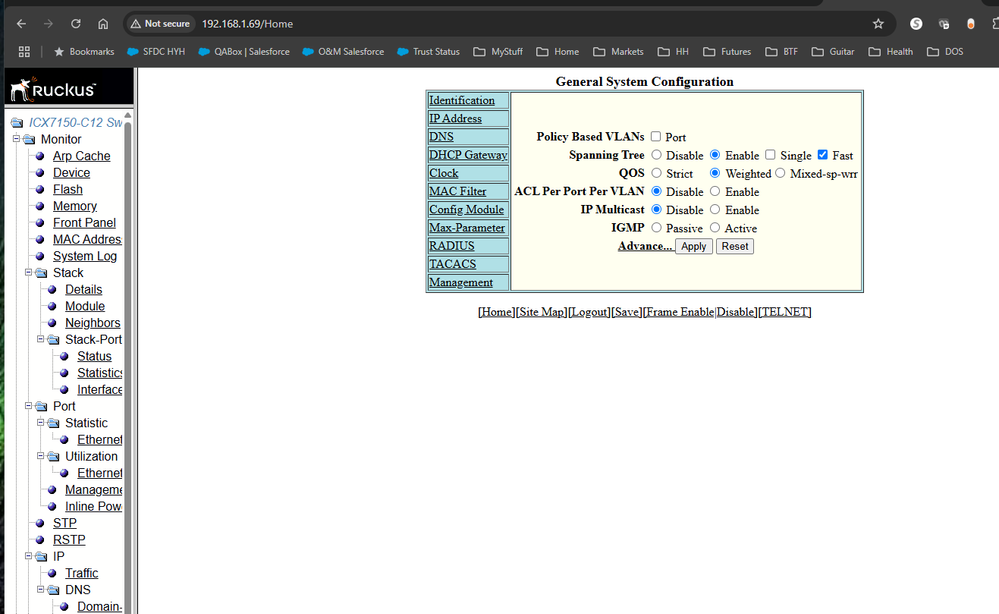Viewport: 999px width, 614px height.
Task: Click the browser home icon
Action: tap(104, 22)
